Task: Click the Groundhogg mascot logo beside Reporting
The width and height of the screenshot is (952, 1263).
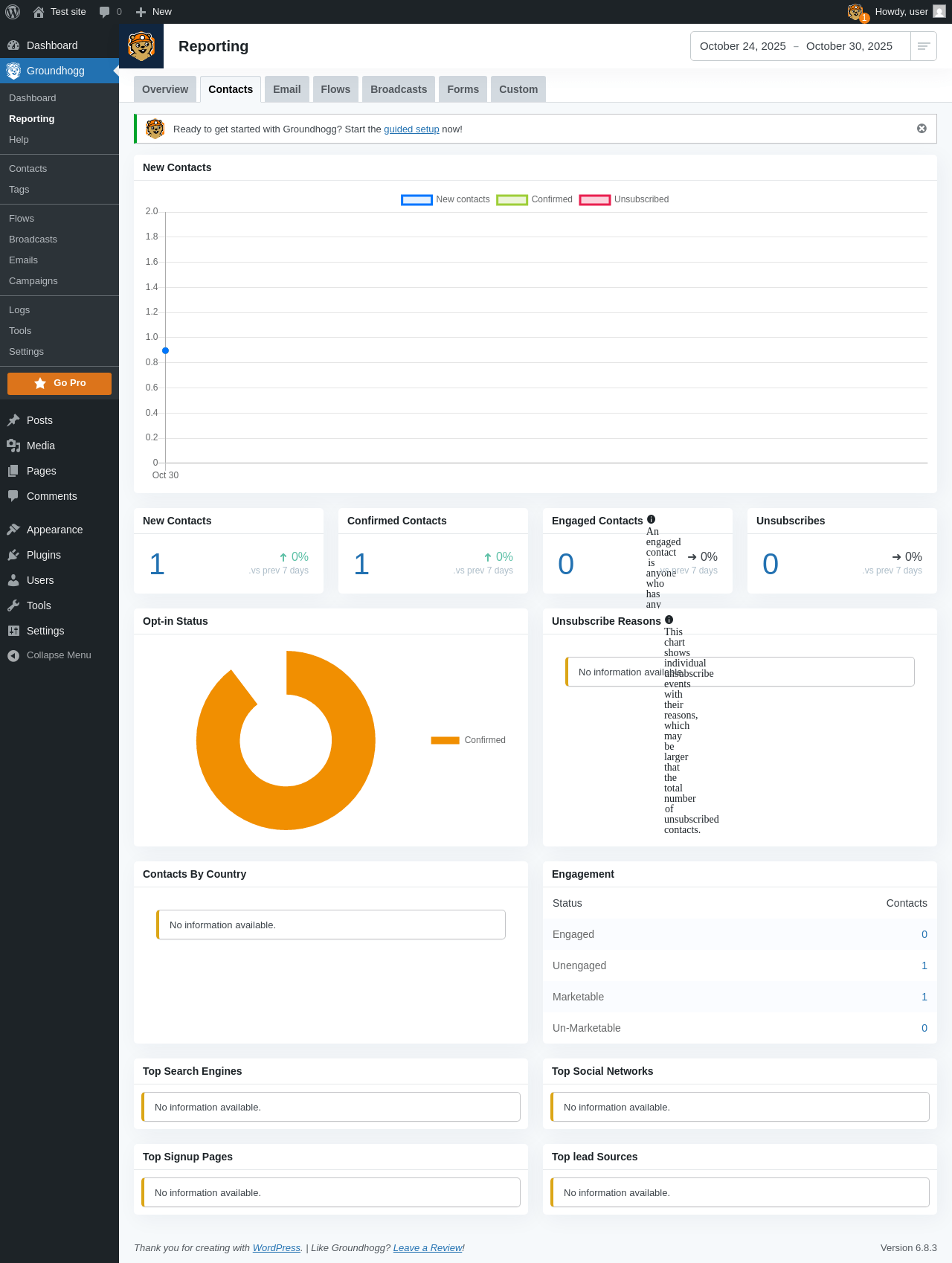Action: pos(141,46)
